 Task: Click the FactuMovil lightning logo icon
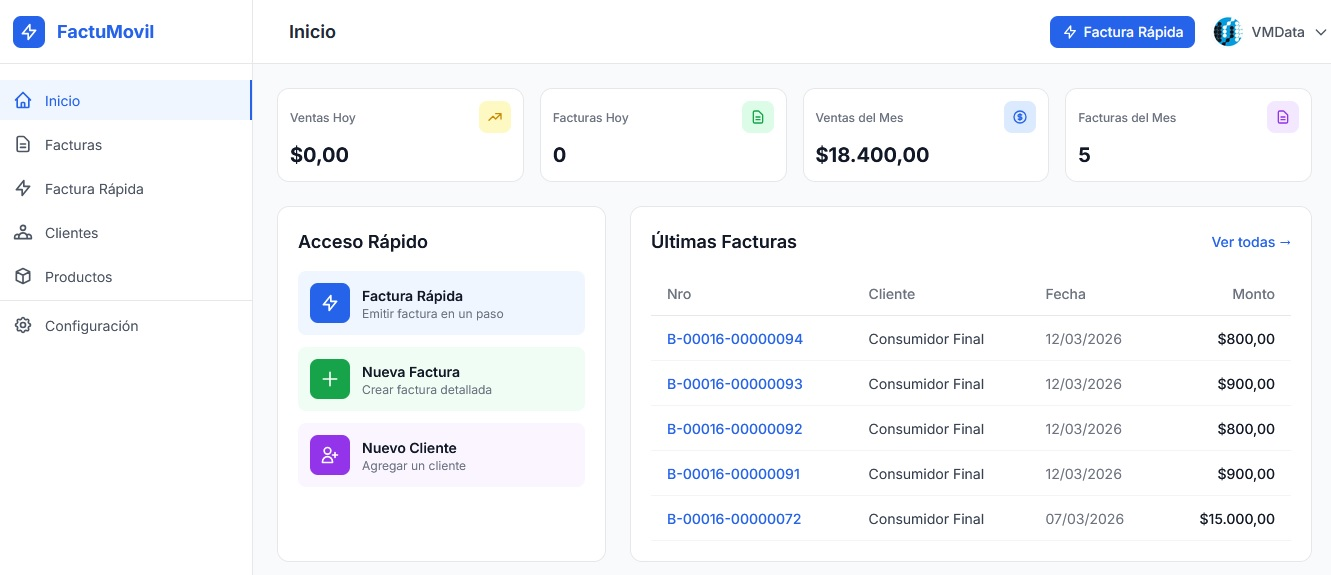(29, 32)
